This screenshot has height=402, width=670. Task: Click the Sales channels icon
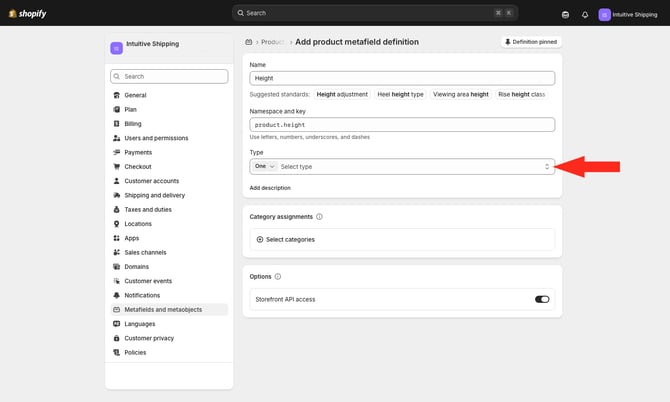tap(116, 252)
